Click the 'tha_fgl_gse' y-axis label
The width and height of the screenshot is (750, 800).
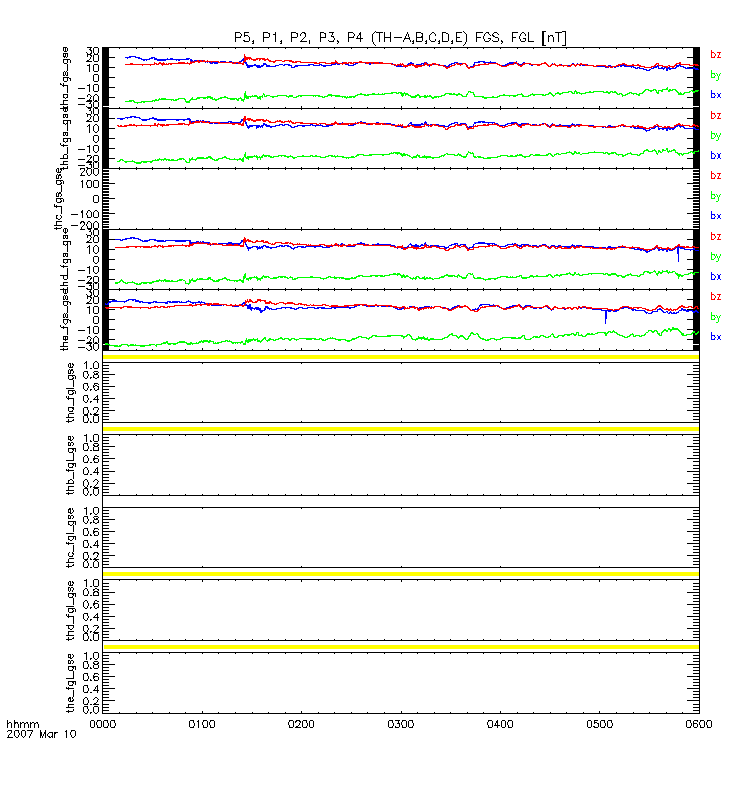coord(70,393)
